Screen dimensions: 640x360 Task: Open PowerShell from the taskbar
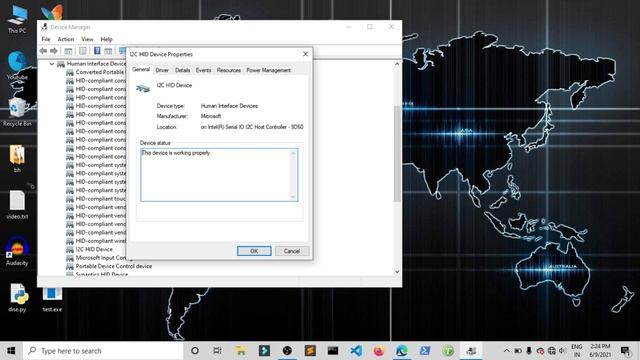click(425, 351)
